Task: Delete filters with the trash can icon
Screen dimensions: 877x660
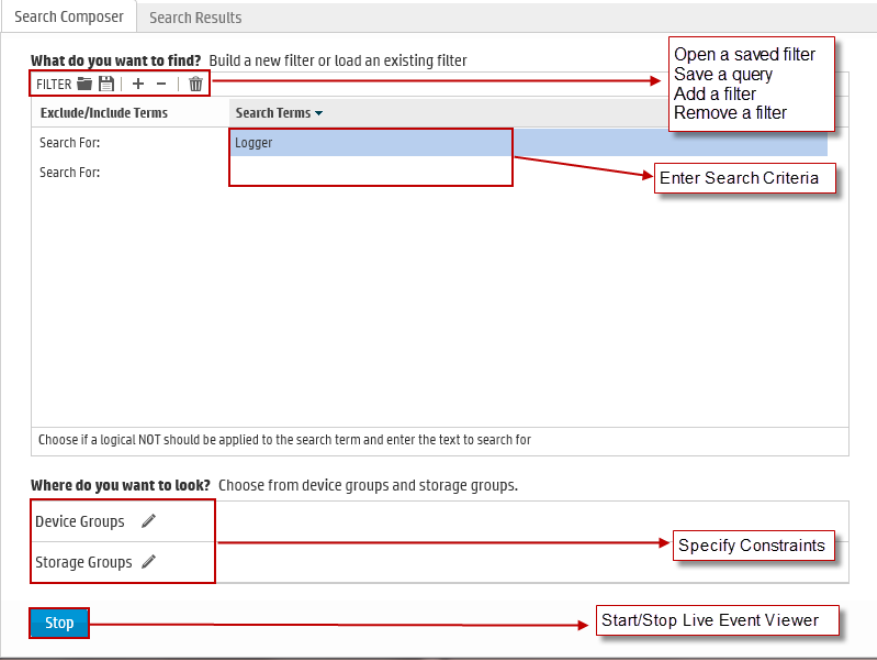Action: point(195,84)
